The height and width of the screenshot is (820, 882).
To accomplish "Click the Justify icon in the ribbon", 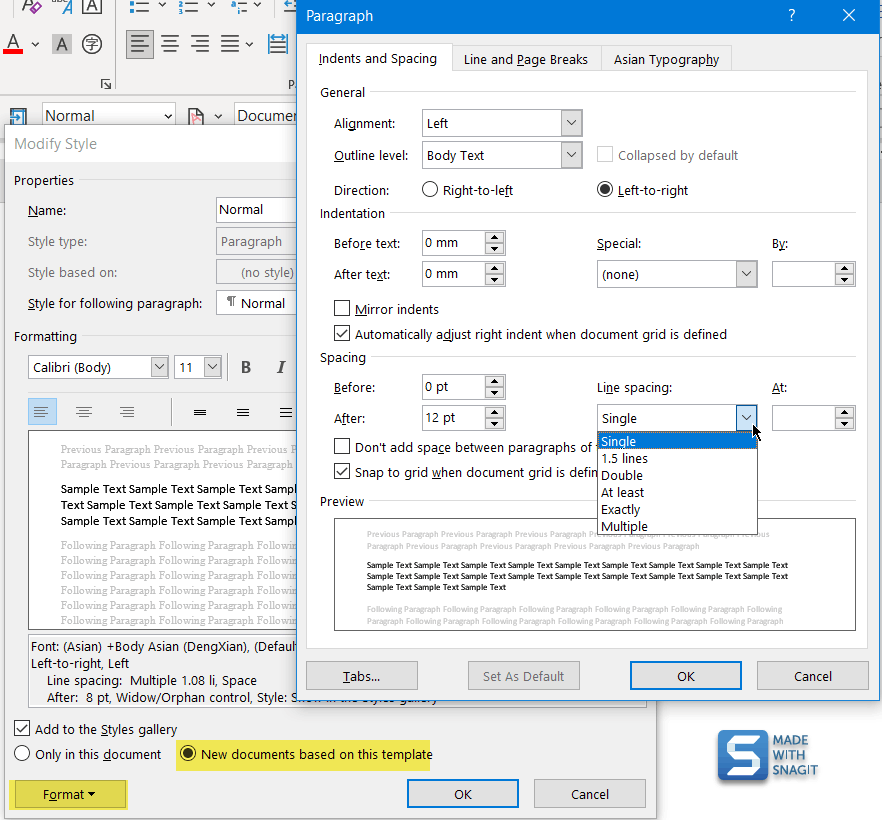I will point(230,43).
